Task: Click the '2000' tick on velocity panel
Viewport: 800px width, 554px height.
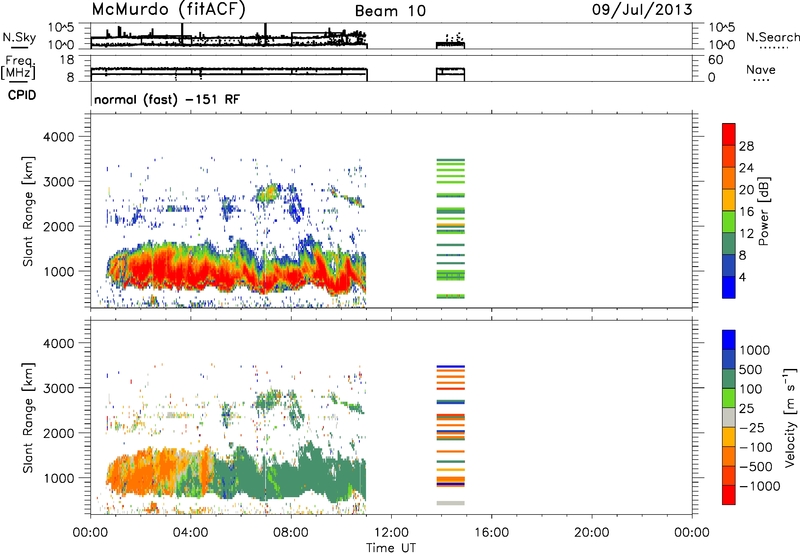Action: coord(58,433)
